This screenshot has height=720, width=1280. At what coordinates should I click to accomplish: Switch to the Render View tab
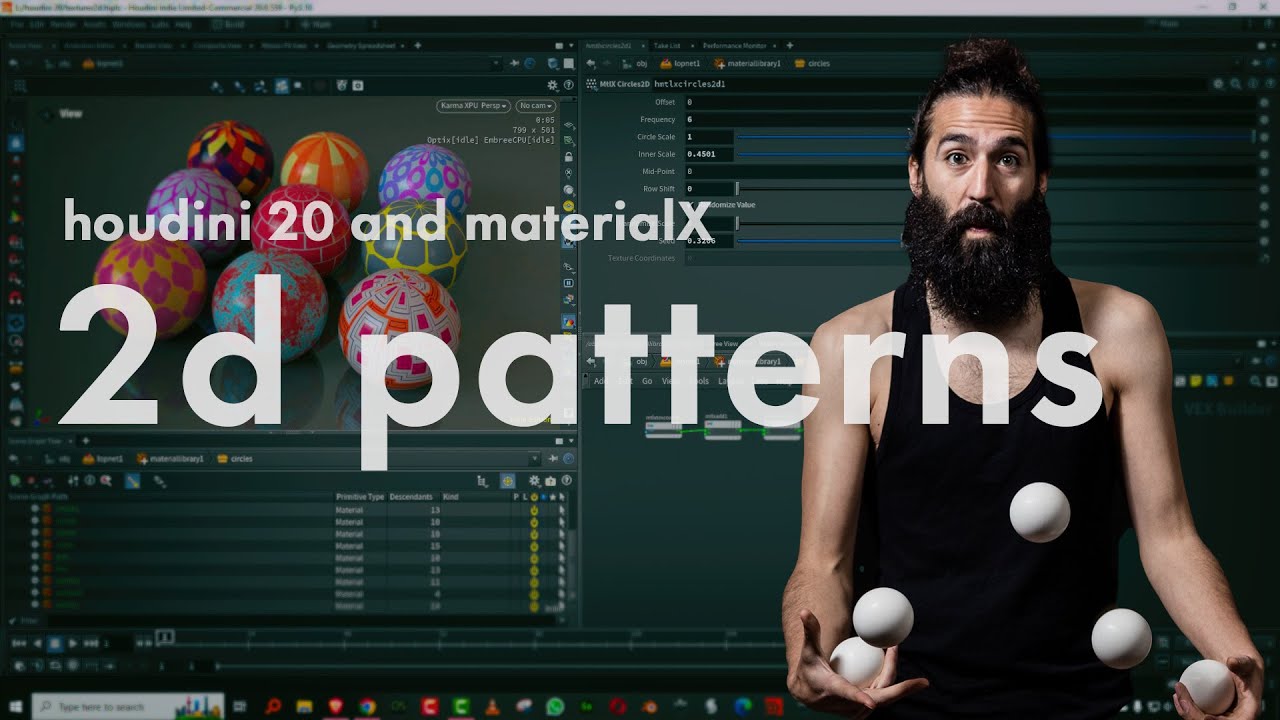click(x=152, y=45)
